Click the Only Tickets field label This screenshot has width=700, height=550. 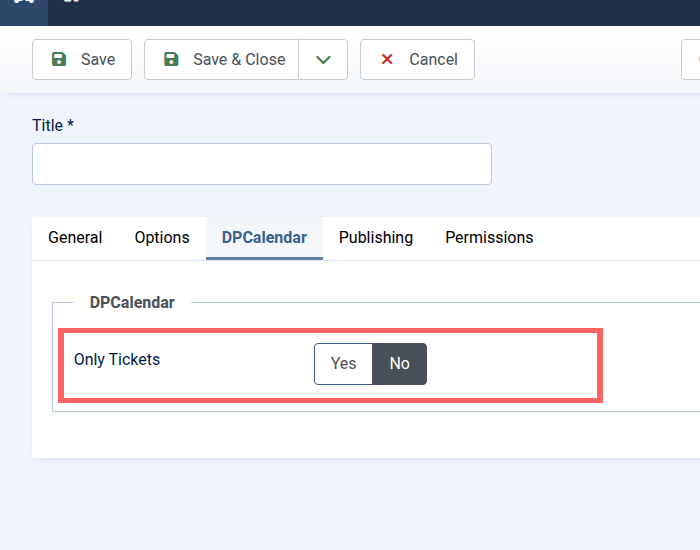[117, 360]
